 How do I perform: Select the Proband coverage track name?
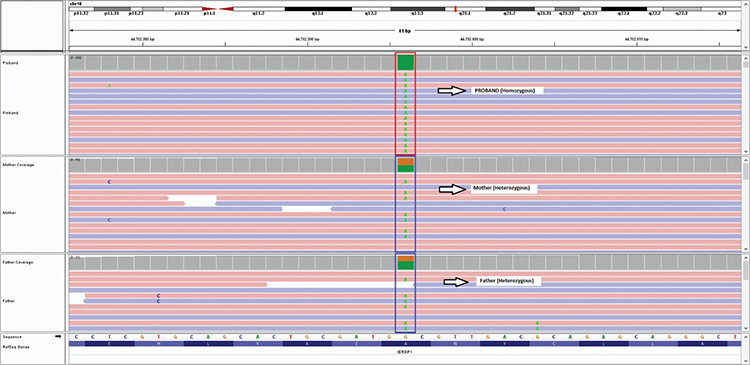tap(10, 63)
